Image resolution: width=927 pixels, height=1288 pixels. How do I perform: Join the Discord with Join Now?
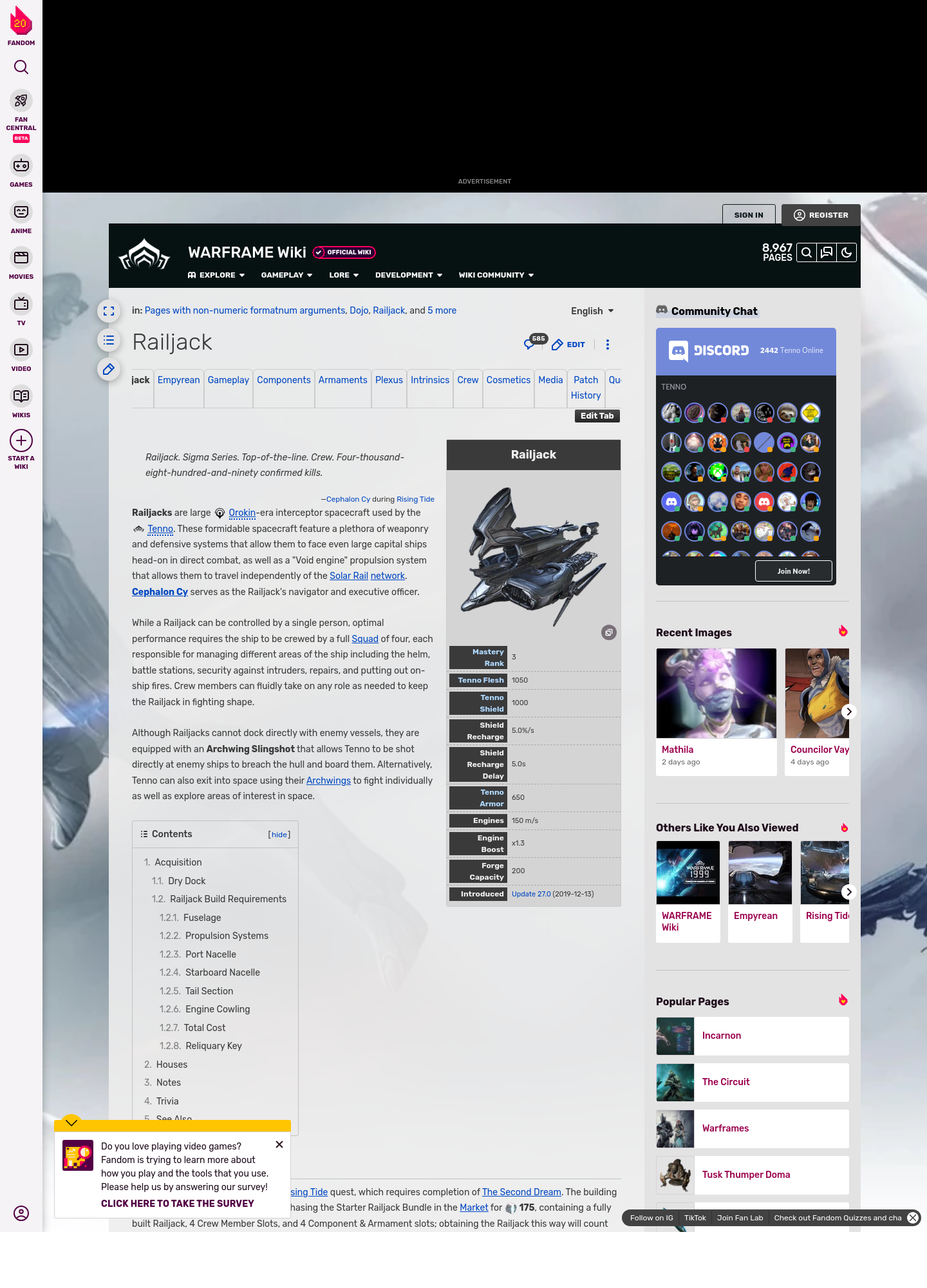tap(794, 571)
